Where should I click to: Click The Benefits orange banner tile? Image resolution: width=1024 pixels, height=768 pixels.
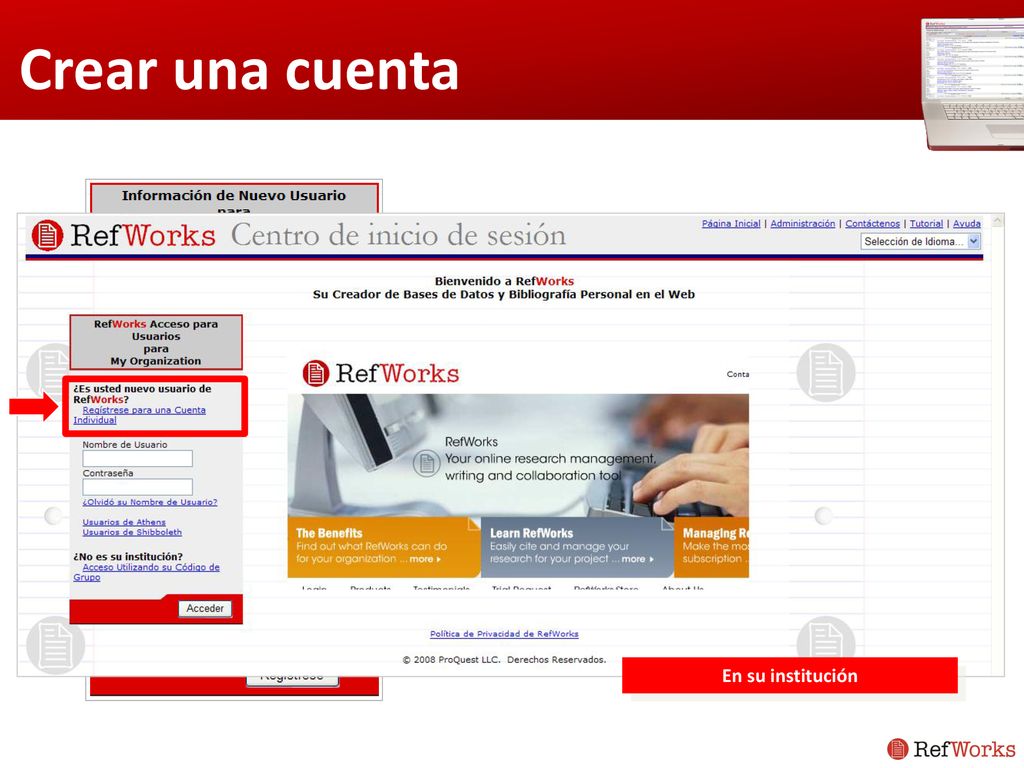pos(384,547)
